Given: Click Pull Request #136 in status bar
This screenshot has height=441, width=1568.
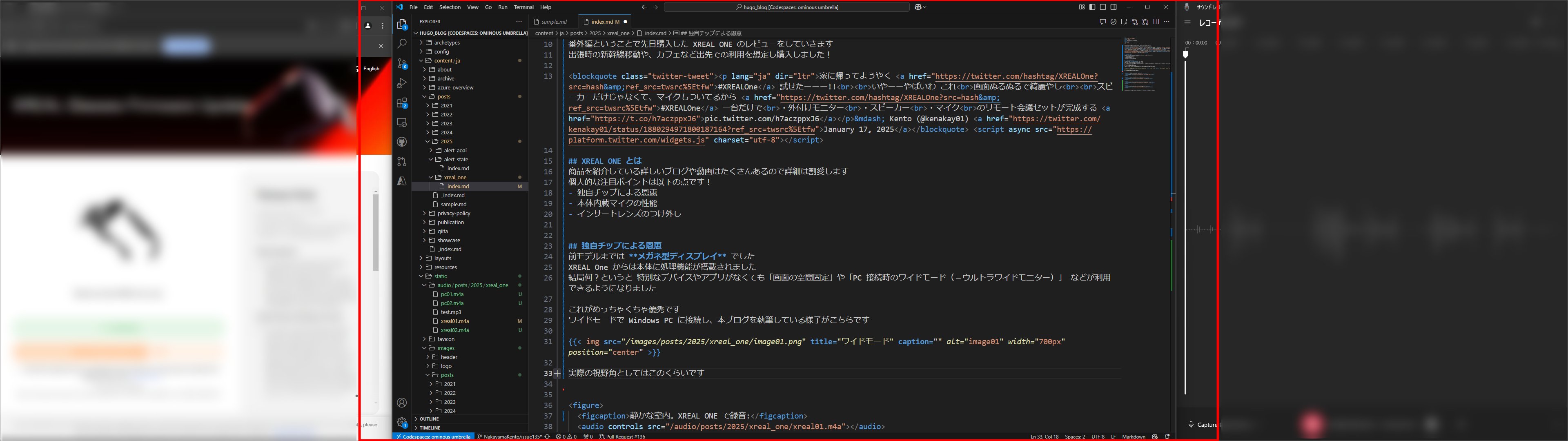Looking at the screenshot, I should 622,437.
